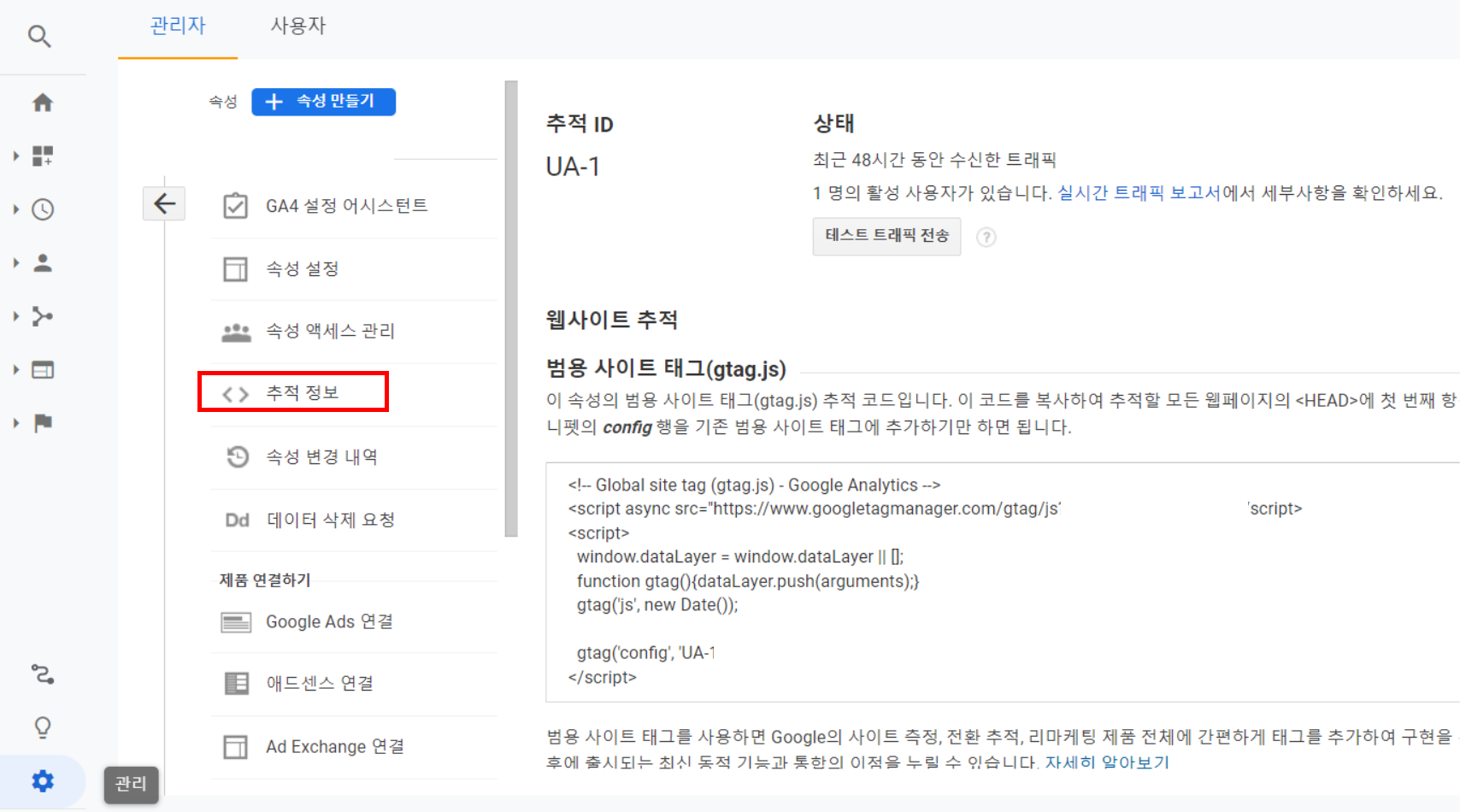The height and width of the screenshot is (812, 1460).
Task: Click the 범용 사이트 태그(gtag.js) heading
Action: pos(666,369)
